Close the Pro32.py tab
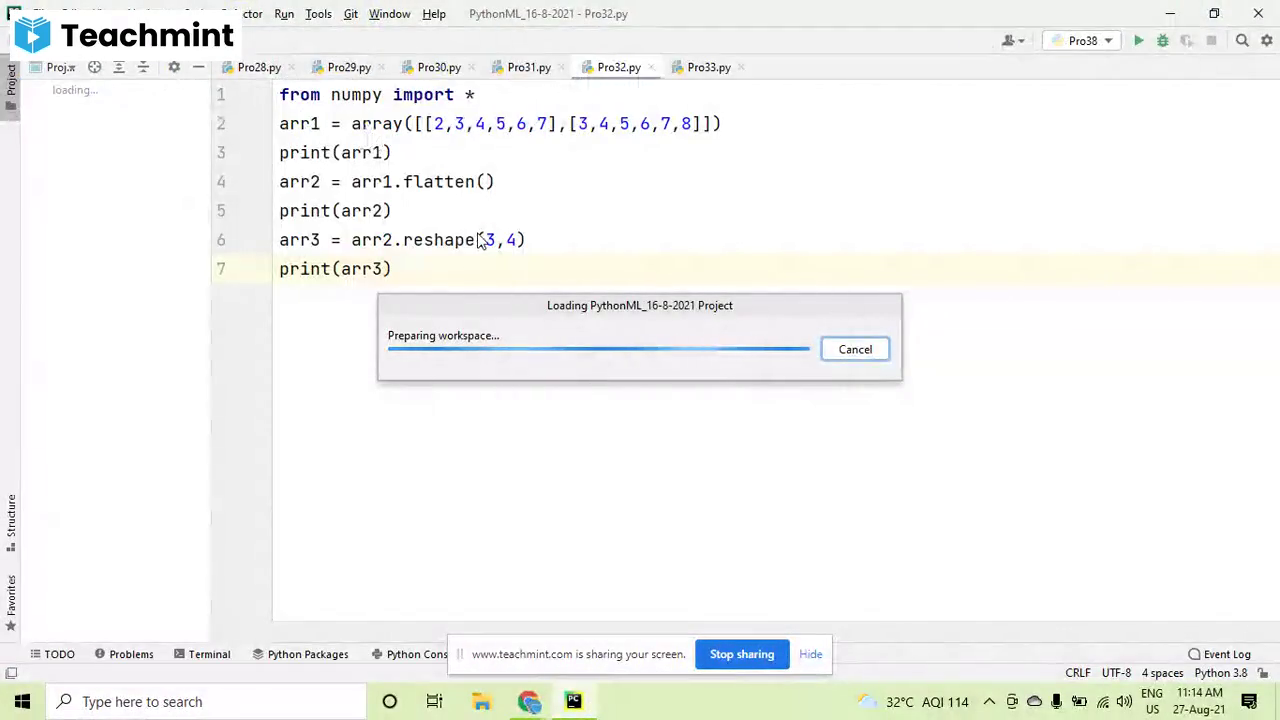 (651, 68)
